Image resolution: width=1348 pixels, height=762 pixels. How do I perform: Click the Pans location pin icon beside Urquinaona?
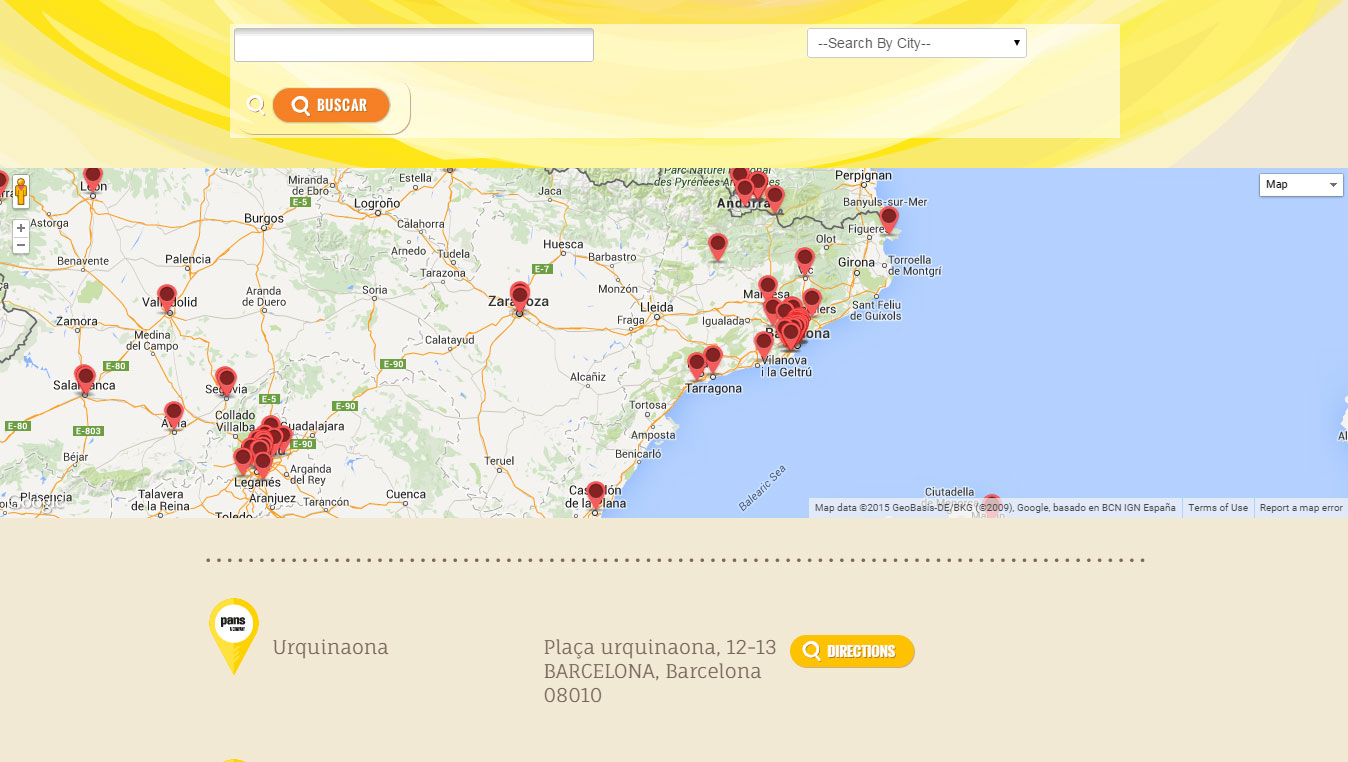point(234,636)
